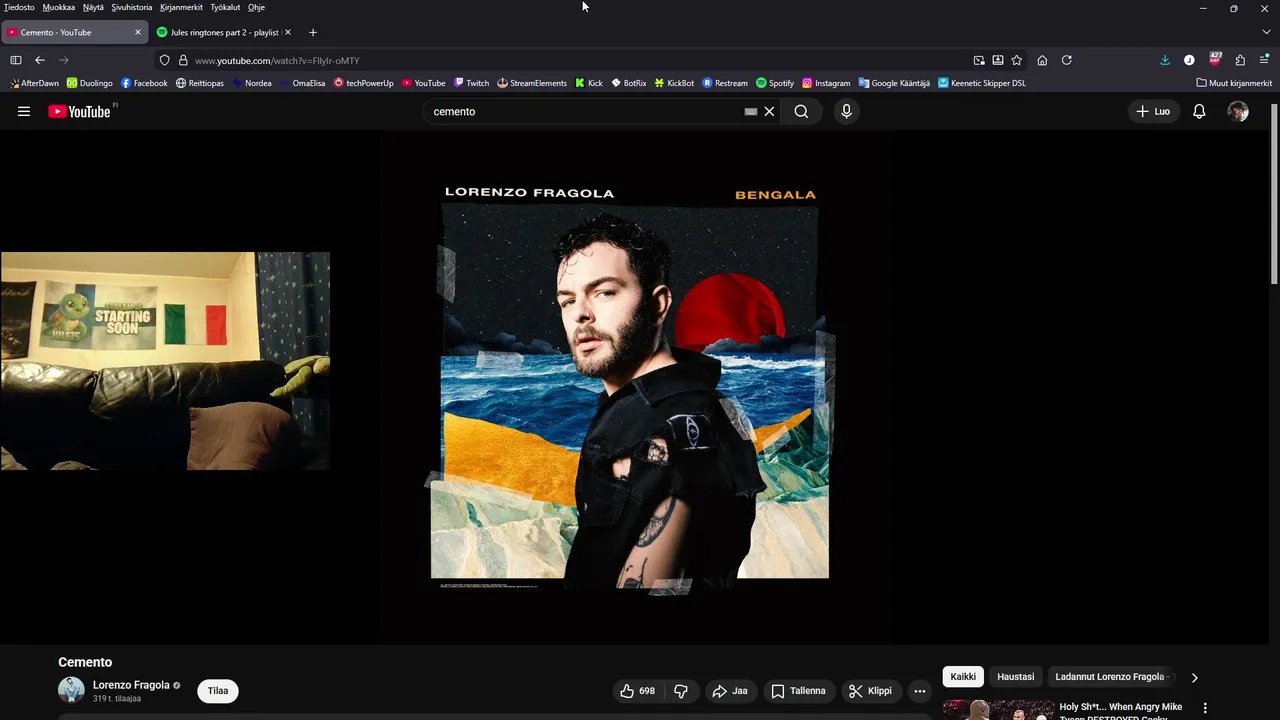Click the ABP extension icon with 427 badge
1280x720 pixels.
click(x=1215, y=59)
